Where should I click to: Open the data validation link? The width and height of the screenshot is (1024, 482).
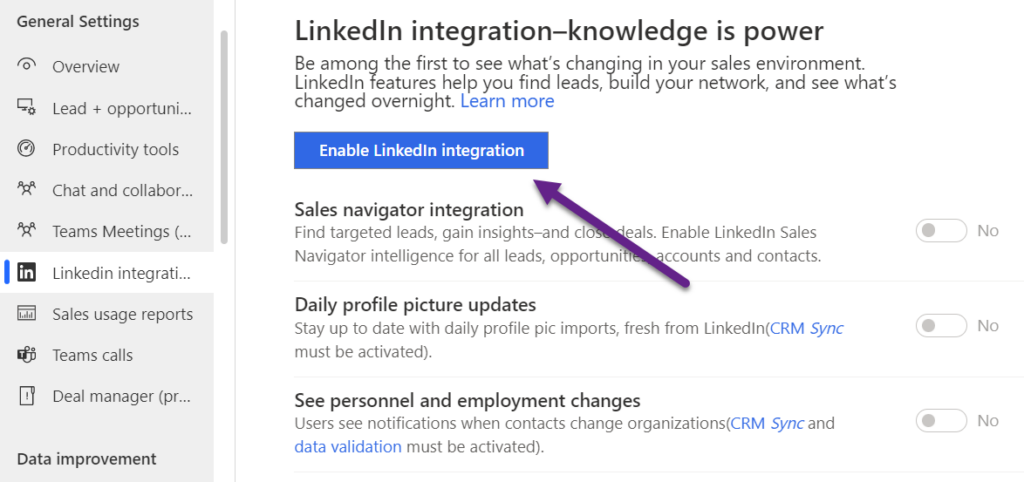pos(348,447)
